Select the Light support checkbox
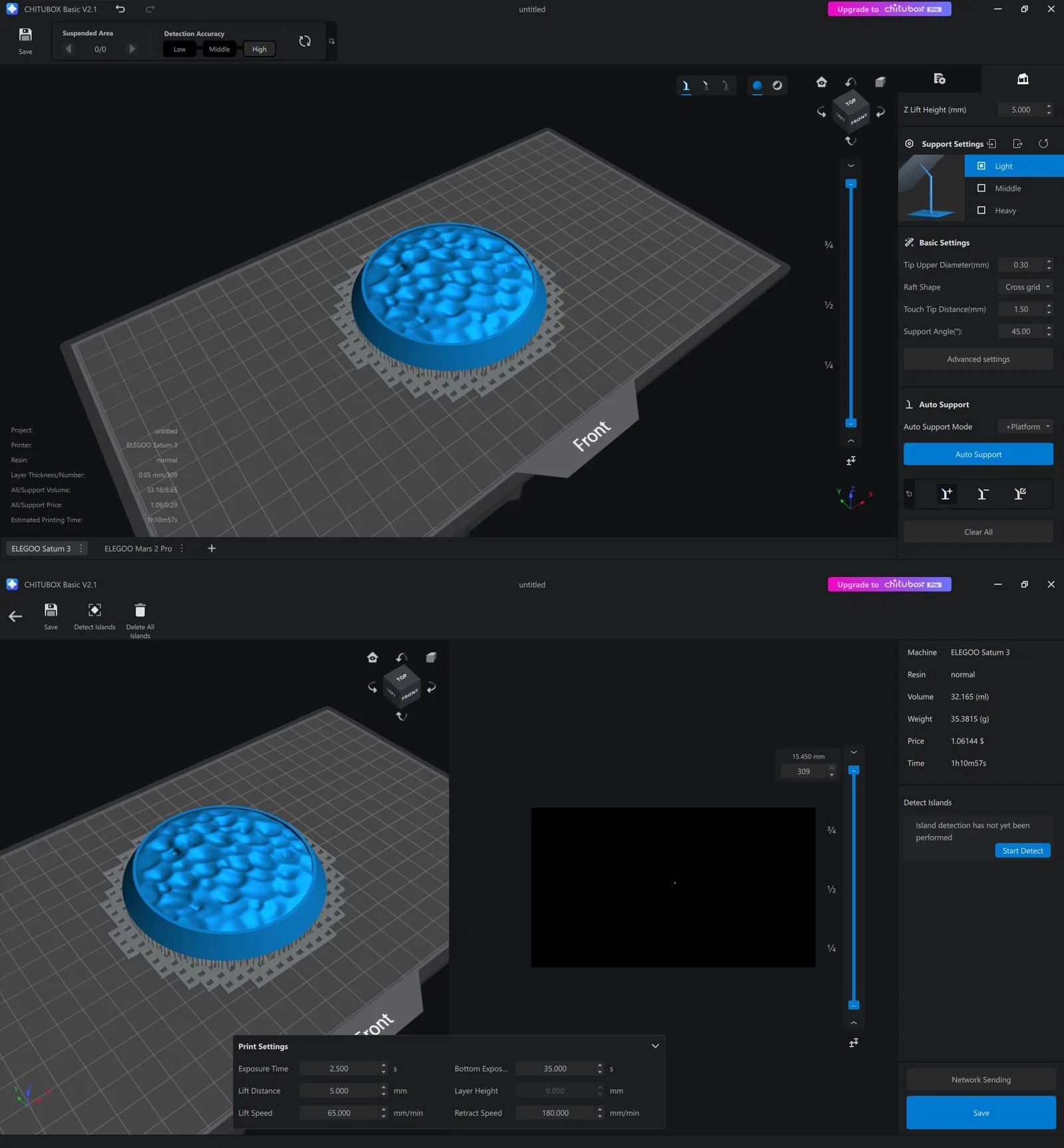The width and height of the screenshot is (1064, 1148). 981,166
